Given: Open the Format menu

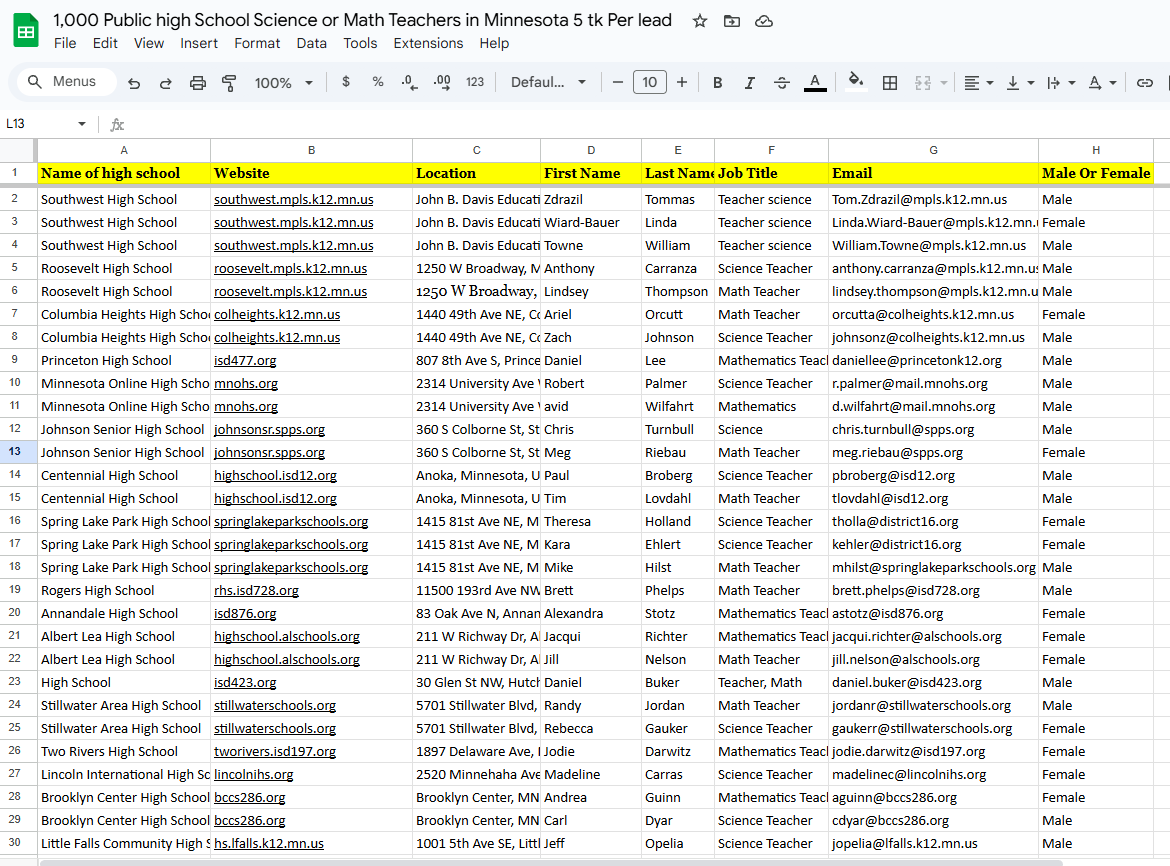Looking at the screenshot, I should [x=257, y=43].
